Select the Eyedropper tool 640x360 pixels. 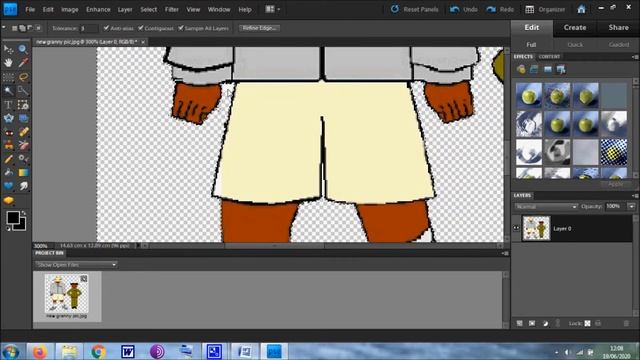23,63
